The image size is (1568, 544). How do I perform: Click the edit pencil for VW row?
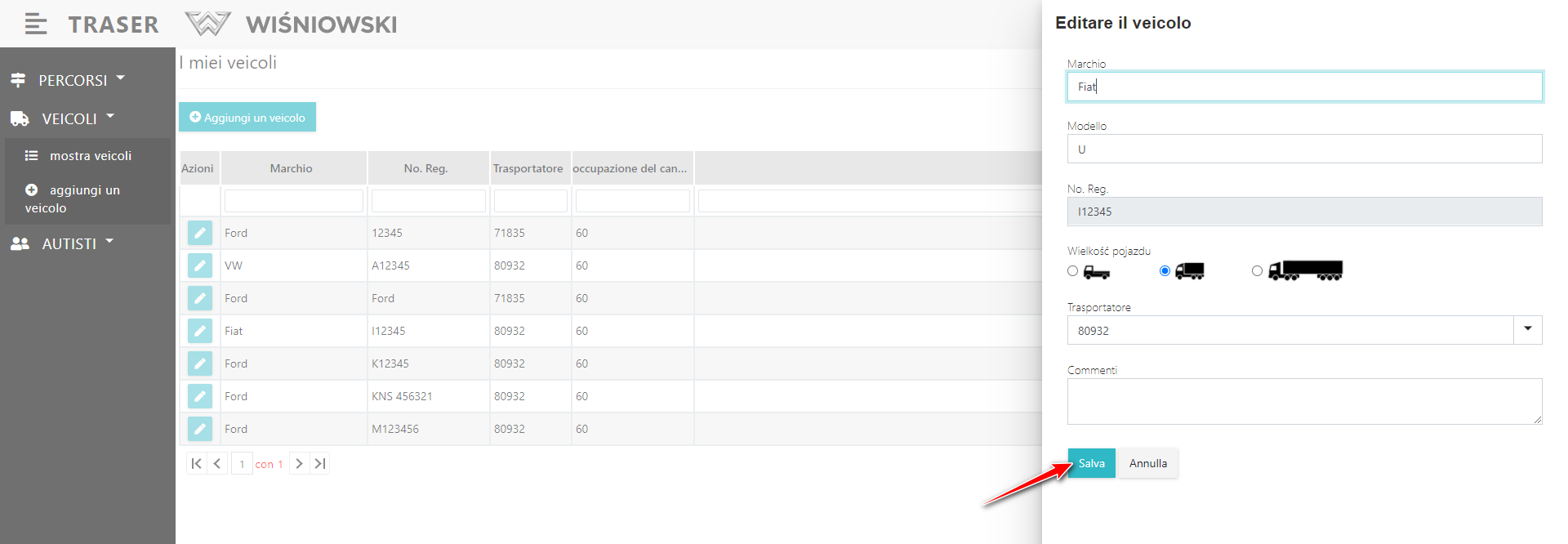200,265
